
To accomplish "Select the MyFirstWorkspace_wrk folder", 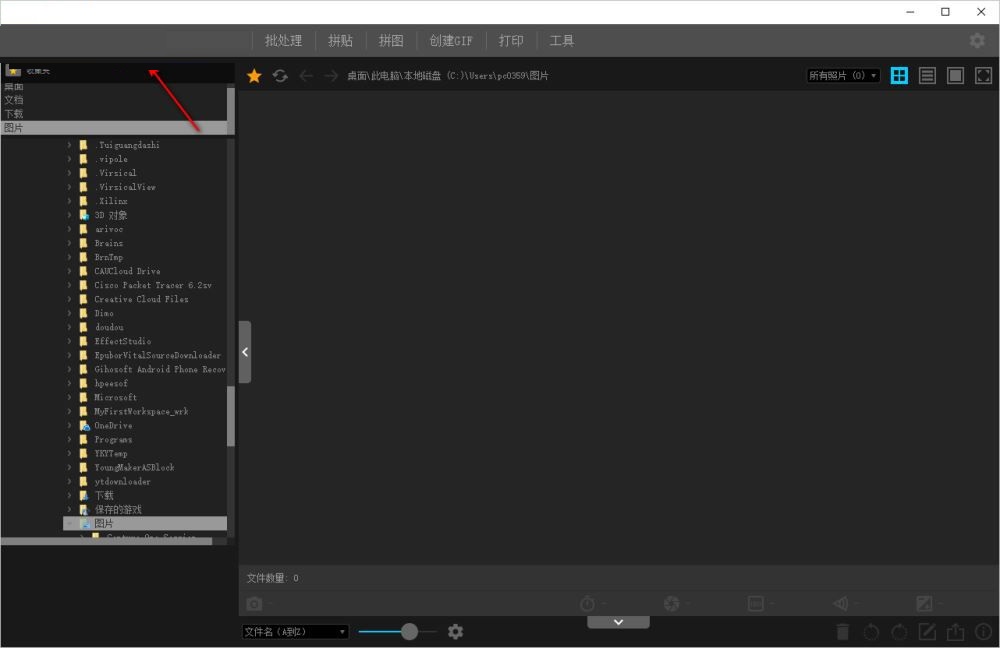I will [x=142, y=411].
